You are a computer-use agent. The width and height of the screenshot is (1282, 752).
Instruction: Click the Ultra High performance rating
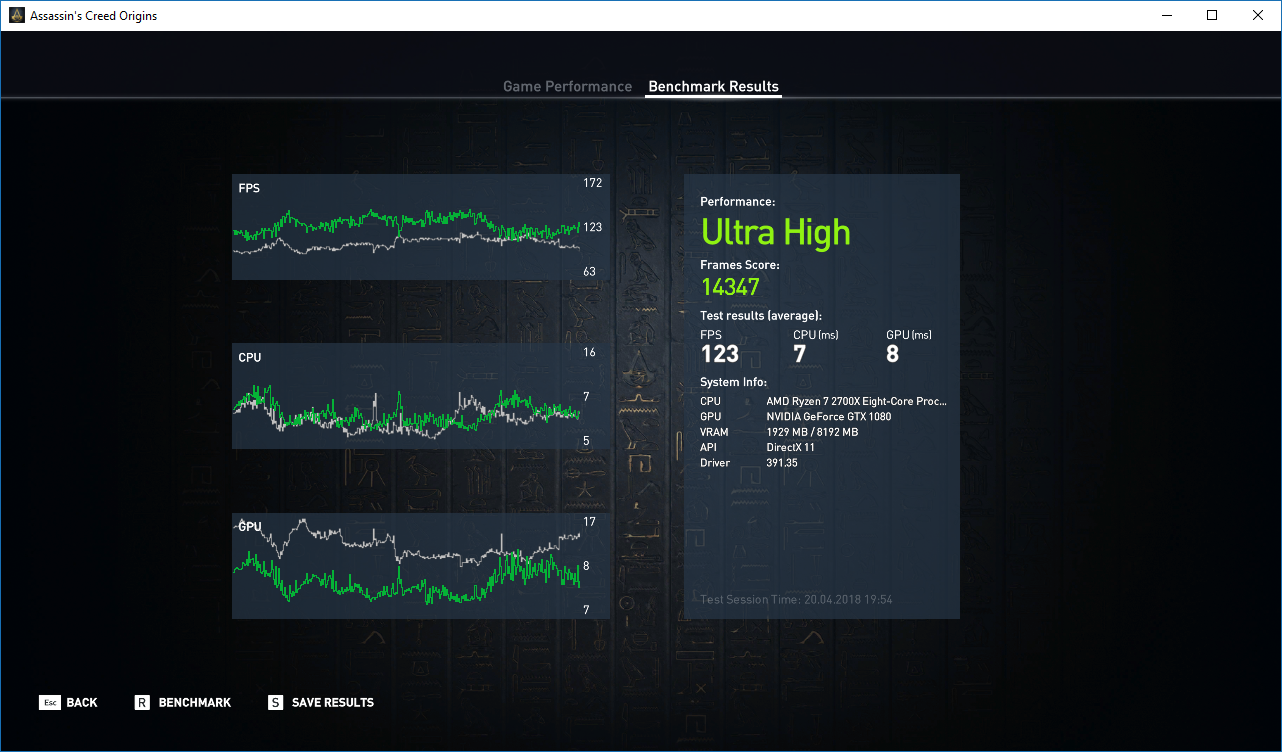pos(776,233)
